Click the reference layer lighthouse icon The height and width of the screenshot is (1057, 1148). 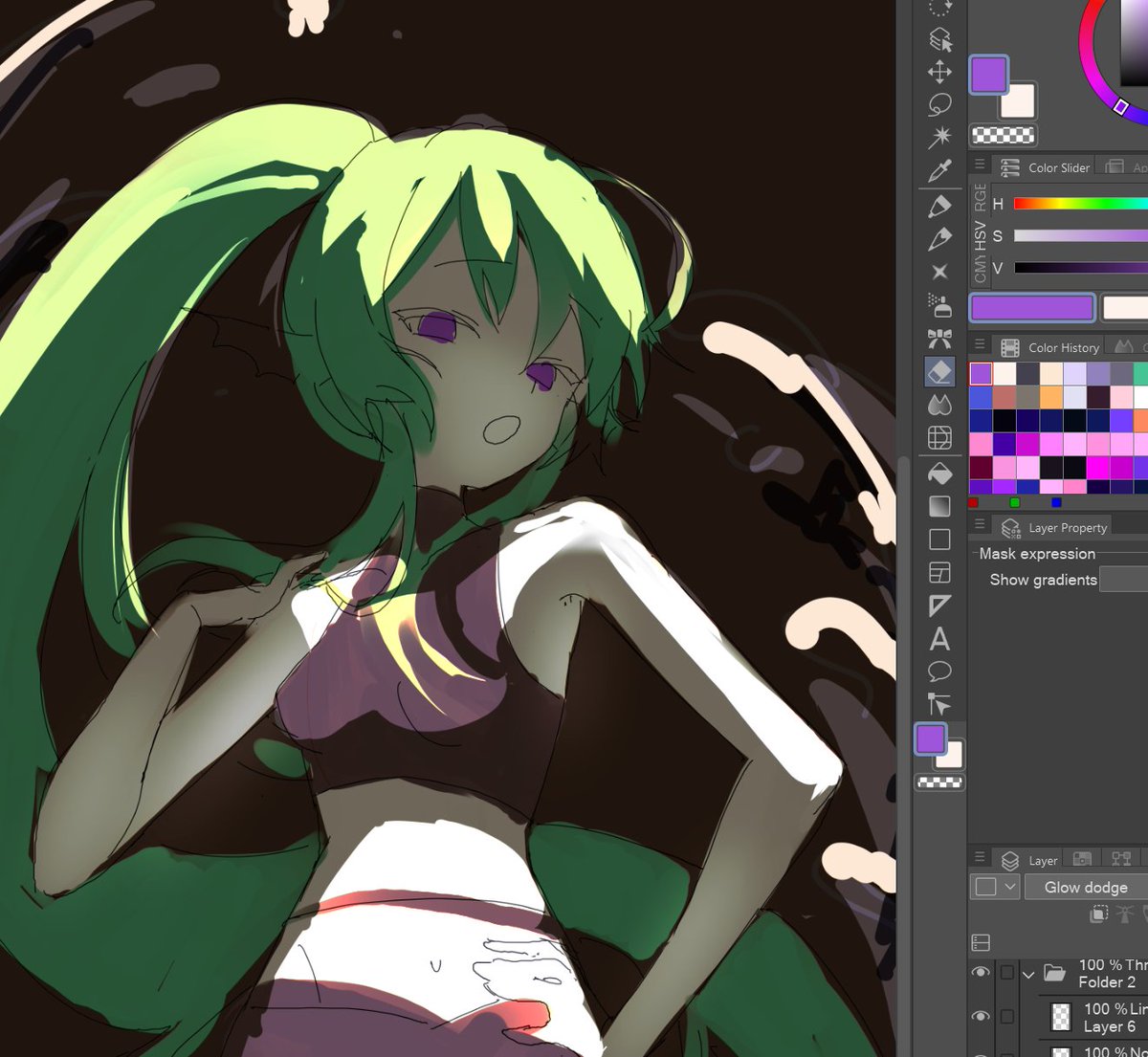click(x=1126, y=915)
